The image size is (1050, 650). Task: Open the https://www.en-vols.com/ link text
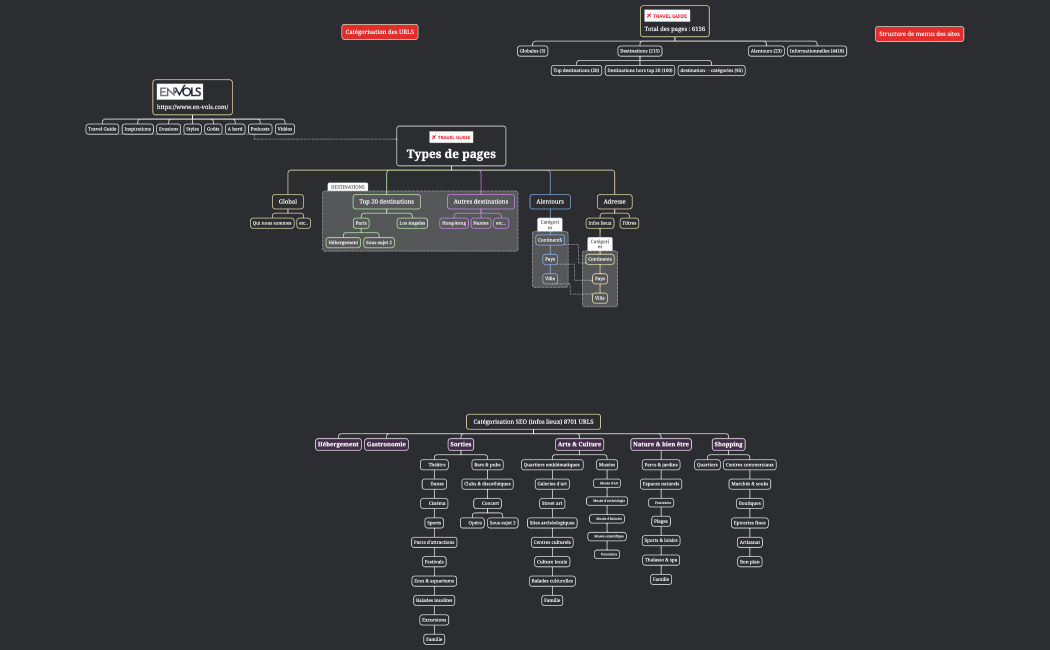tap(192, 107)
